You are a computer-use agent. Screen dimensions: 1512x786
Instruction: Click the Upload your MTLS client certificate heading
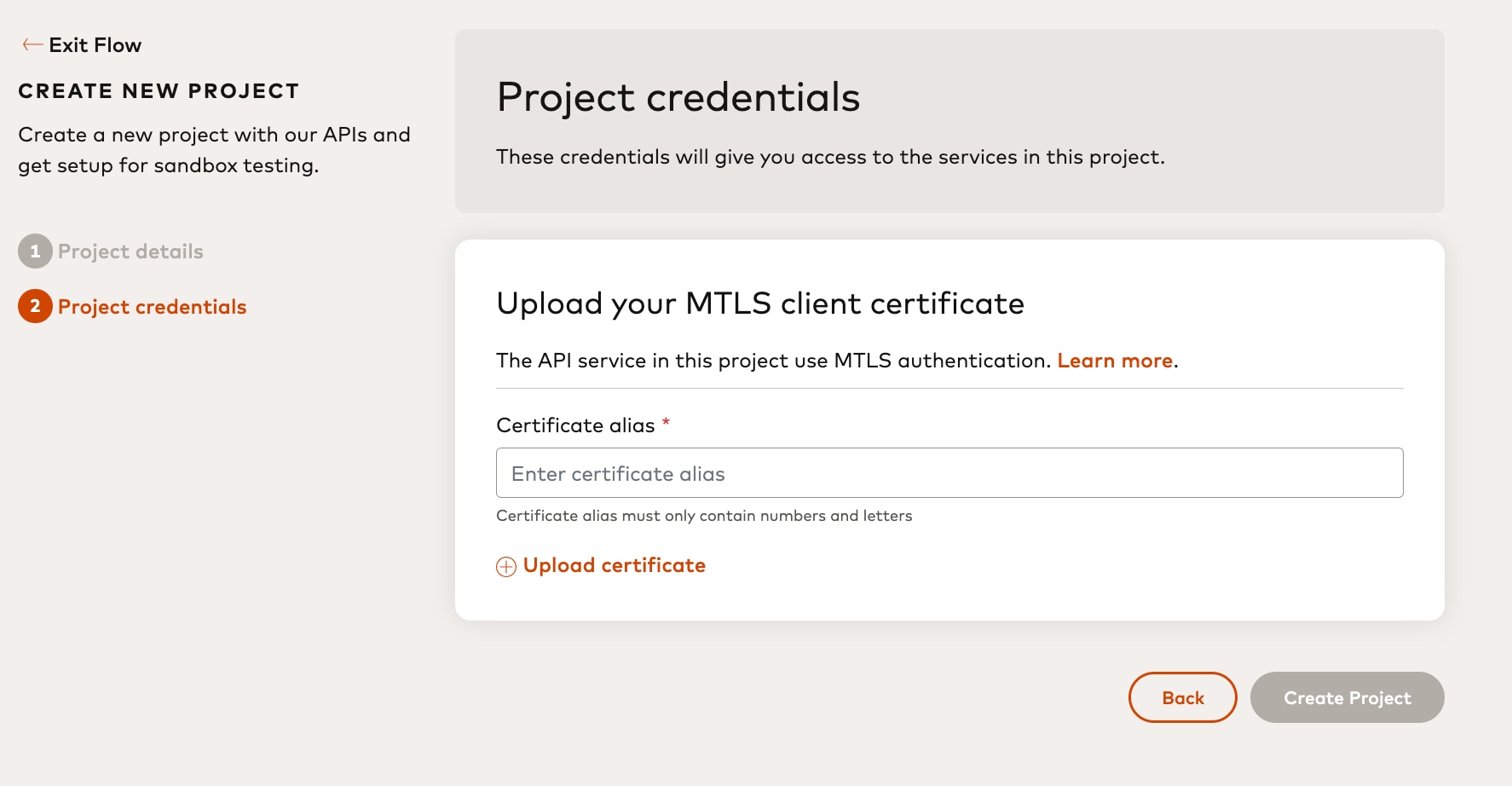point(759,303)
